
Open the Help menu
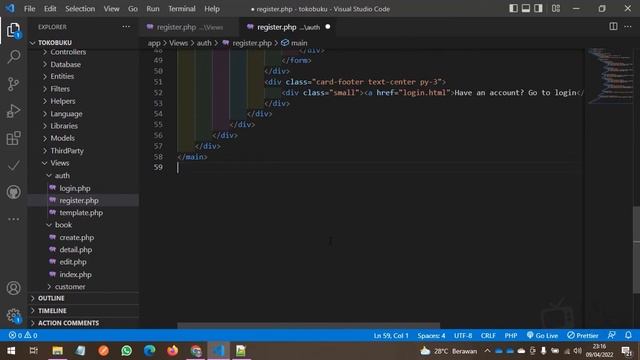point(212,9)
